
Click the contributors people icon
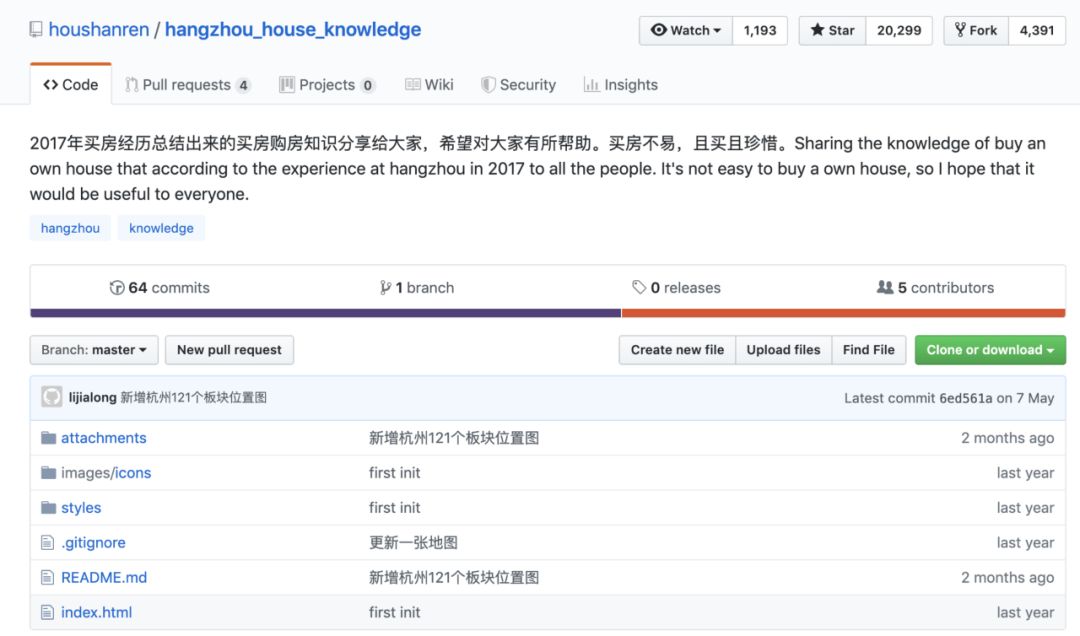(885, 288)
